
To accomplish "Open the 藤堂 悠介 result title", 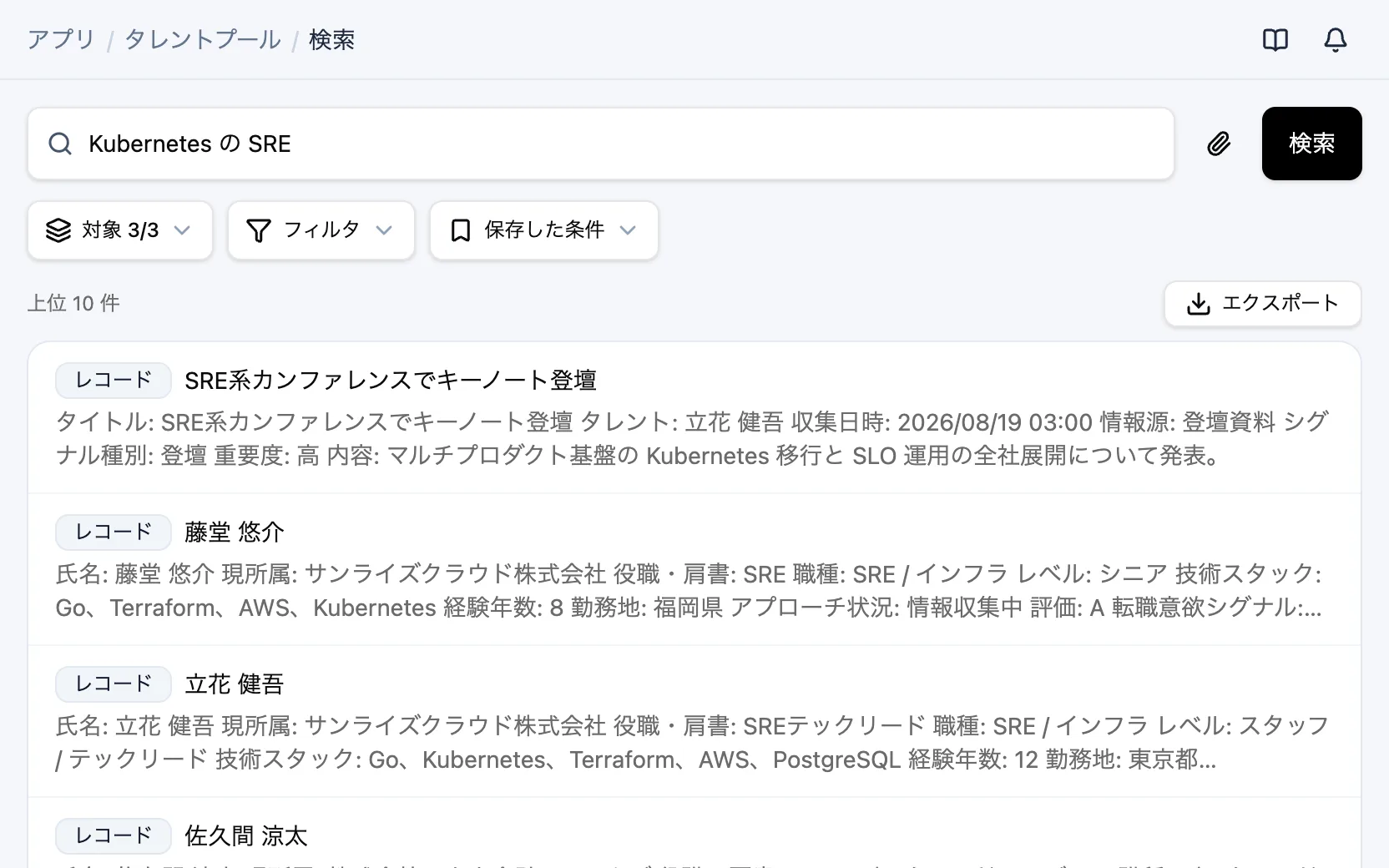I will click(235, 532).
